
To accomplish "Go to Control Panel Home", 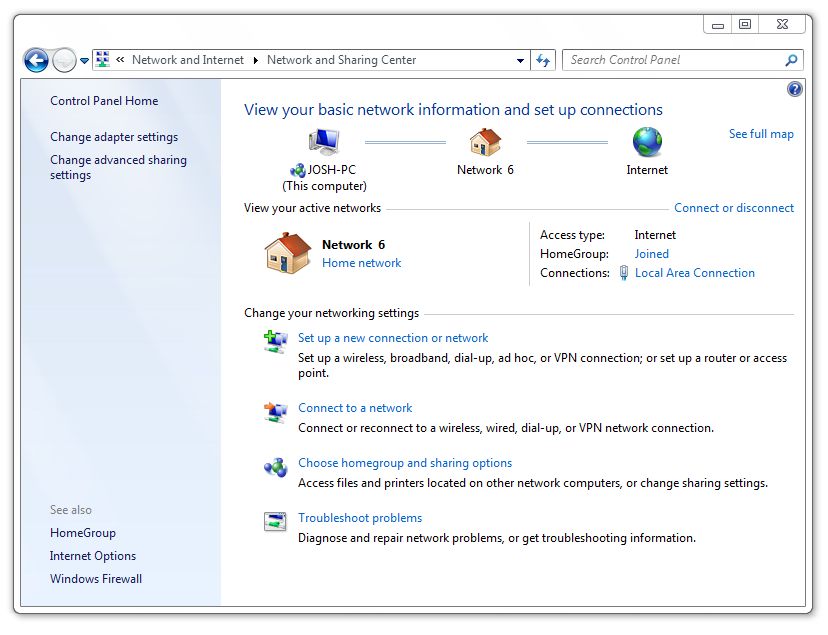I will coord(104,101).
